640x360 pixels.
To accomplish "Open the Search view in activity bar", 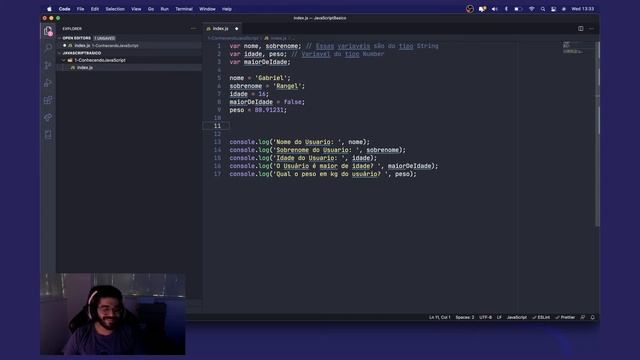I will tap(48, 48).
